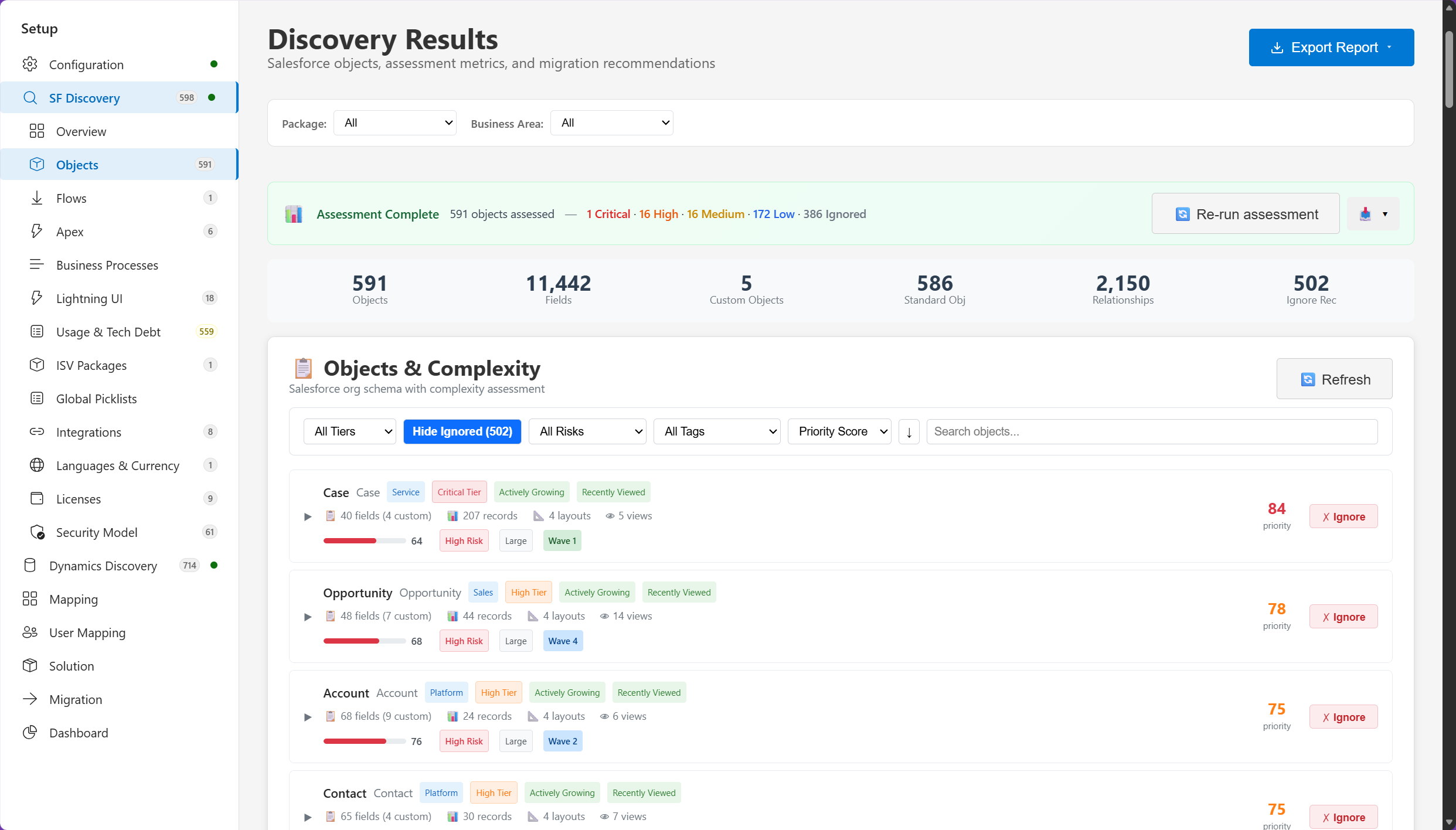Image resolution: width=1456 pixels, height=830 pixels.
Task: Toggle the Hide Ignored (502) filter
Action: (x=462, y=431)
